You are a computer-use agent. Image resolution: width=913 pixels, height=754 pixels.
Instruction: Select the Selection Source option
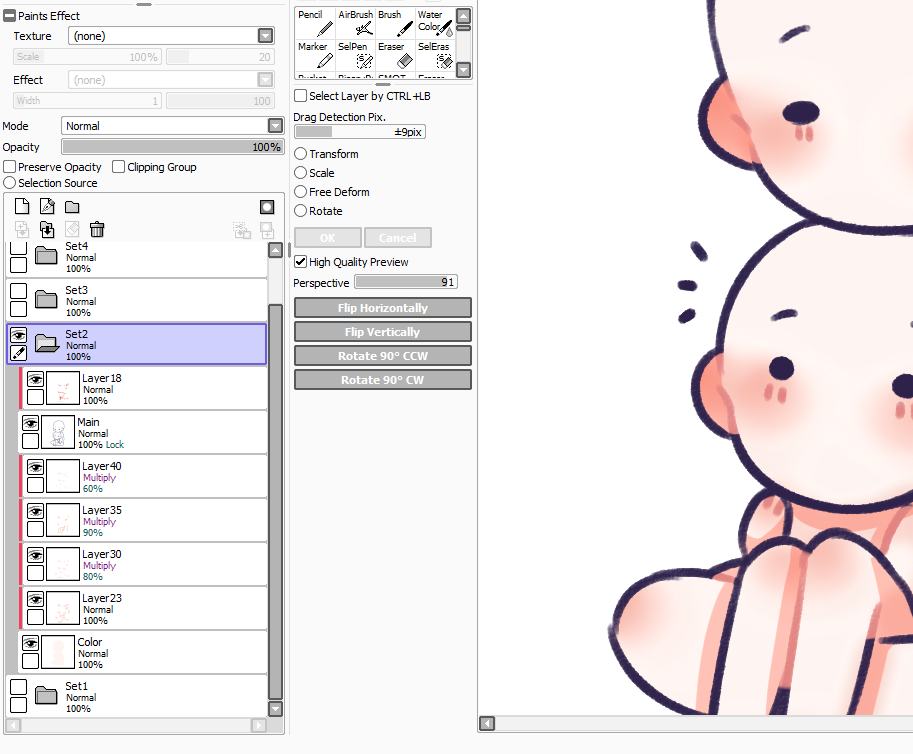[x=9, y=183]
